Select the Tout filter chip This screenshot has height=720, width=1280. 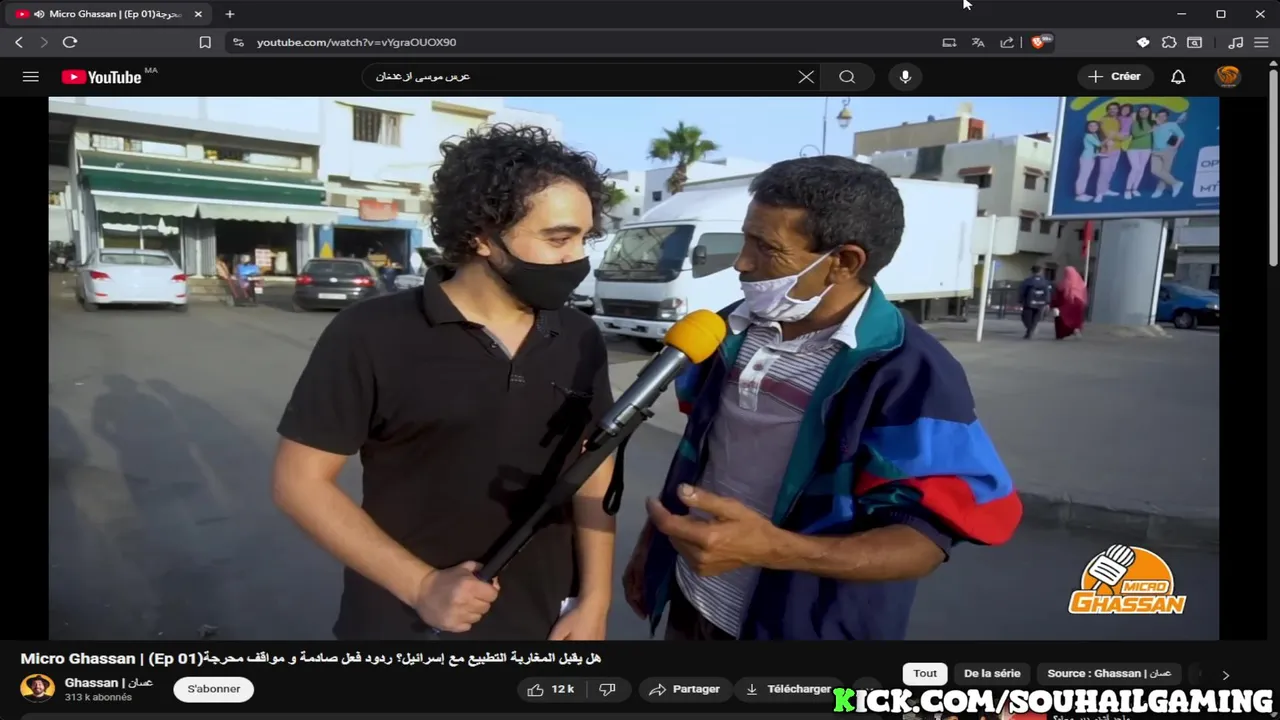[925, 674]
